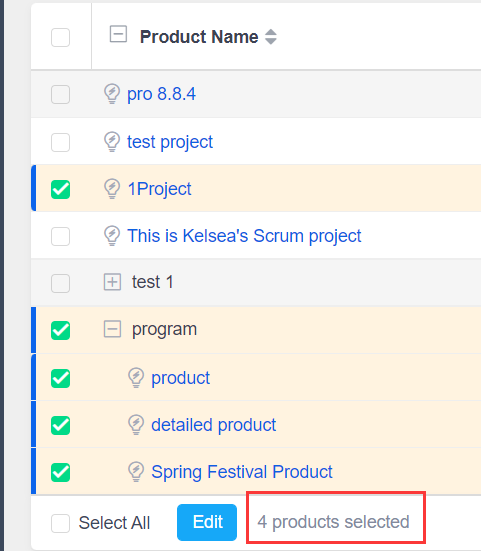Open the detailed product link
The height and width of the screenshot is (551, 481).
click(x=214, y=425)
